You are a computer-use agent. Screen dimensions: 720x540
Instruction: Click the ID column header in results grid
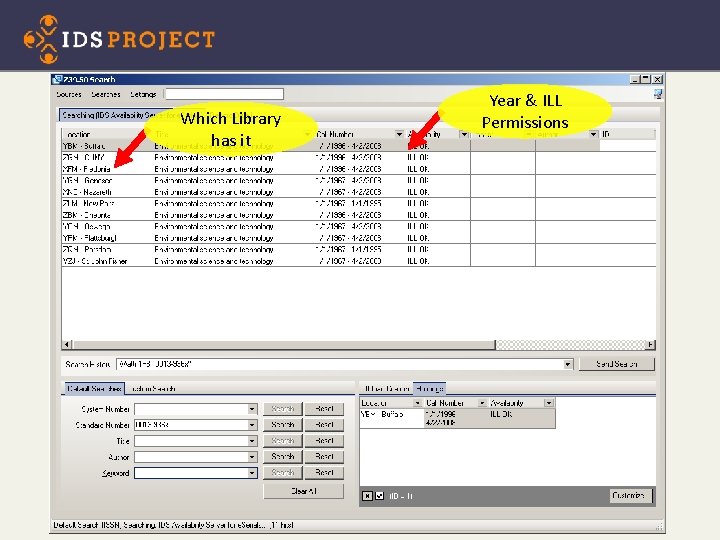click(x=627, y=134)
